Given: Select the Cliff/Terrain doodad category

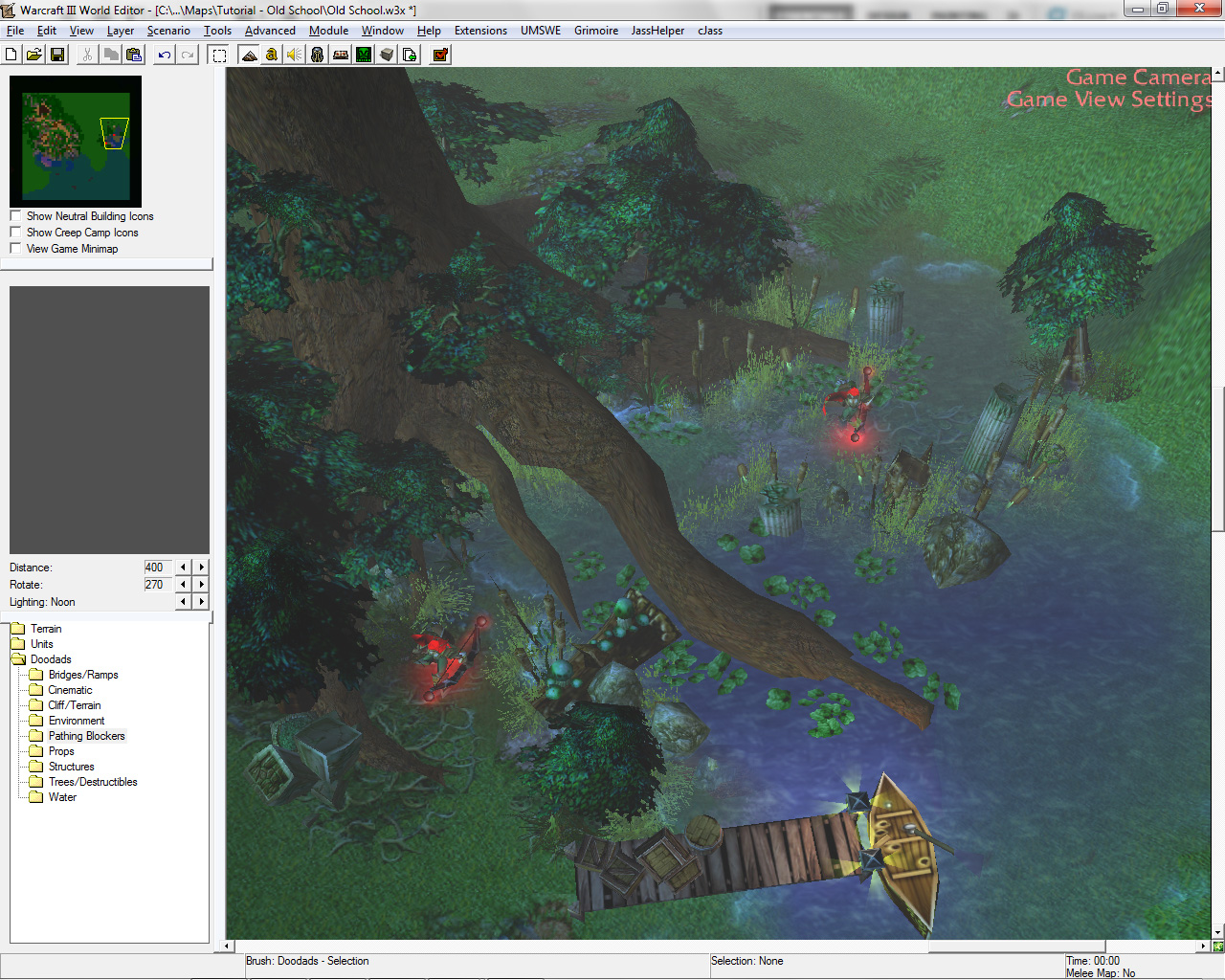Looking at the screenshot, I should point(75,705).
